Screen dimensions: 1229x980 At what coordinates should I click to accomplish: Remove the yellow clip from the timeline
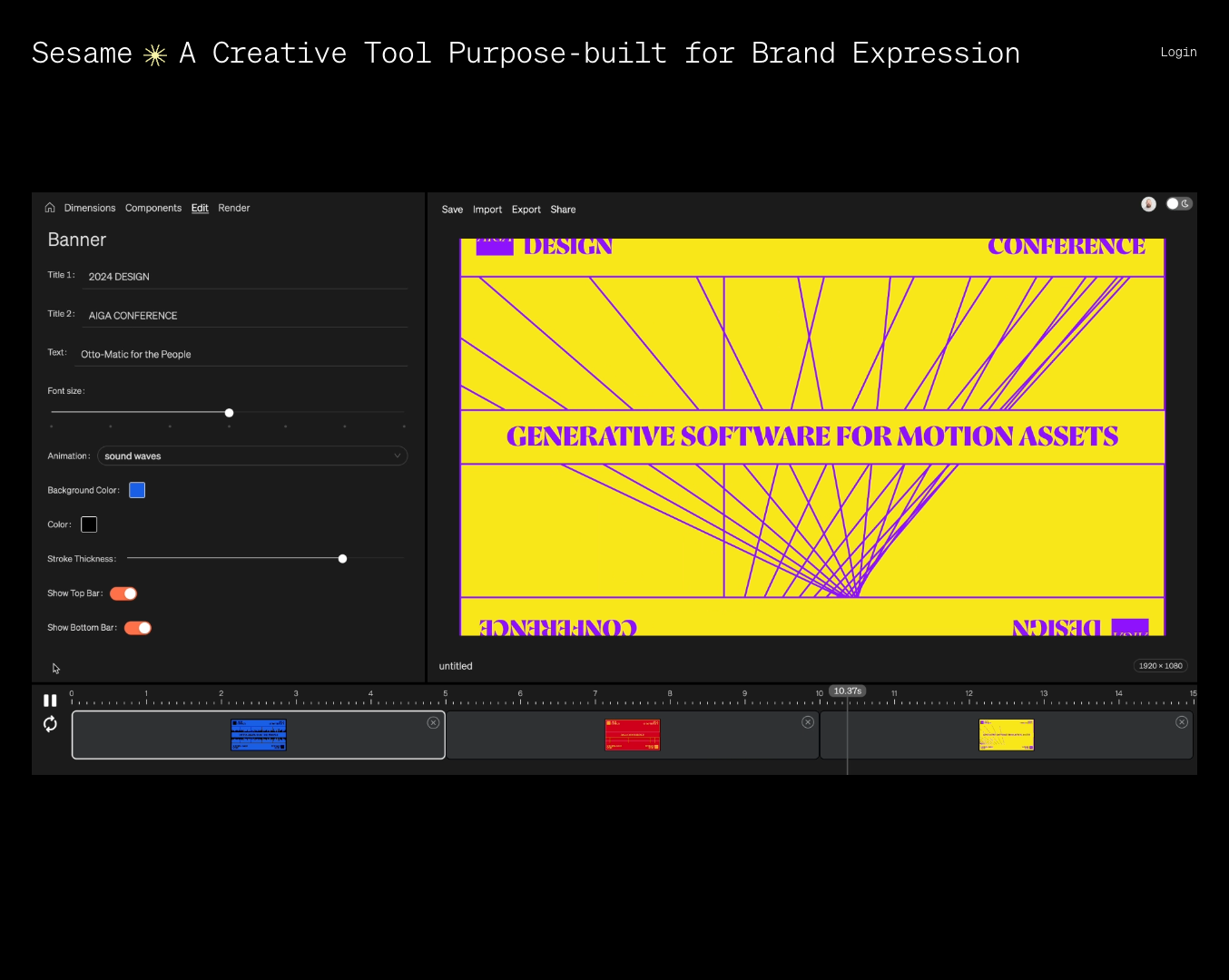pos(1182,721)
